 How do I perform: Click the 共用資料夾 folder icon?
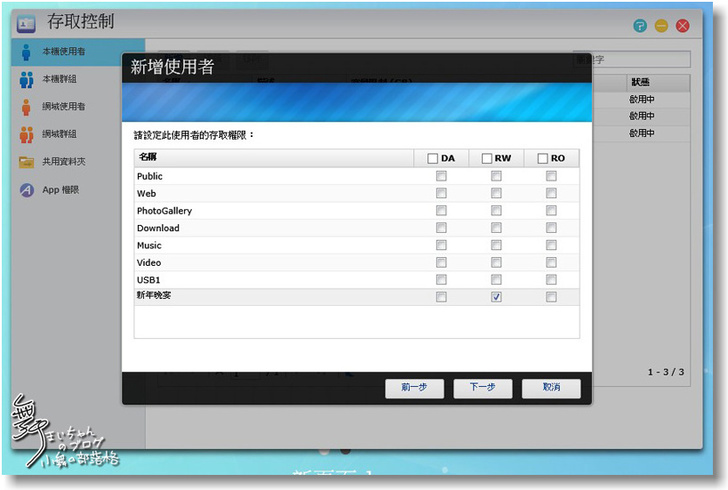[x=26, y=162]
